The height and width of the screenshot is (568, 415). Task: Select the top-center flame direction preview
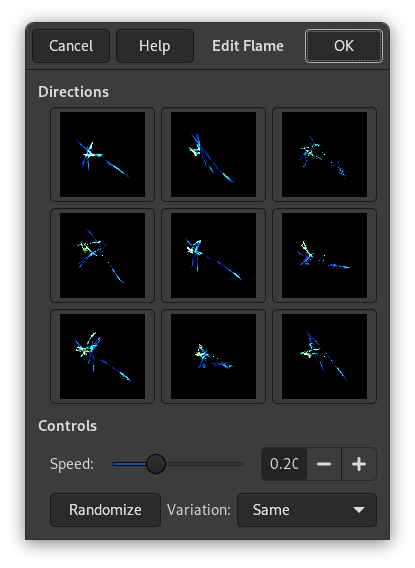(213, 154)
